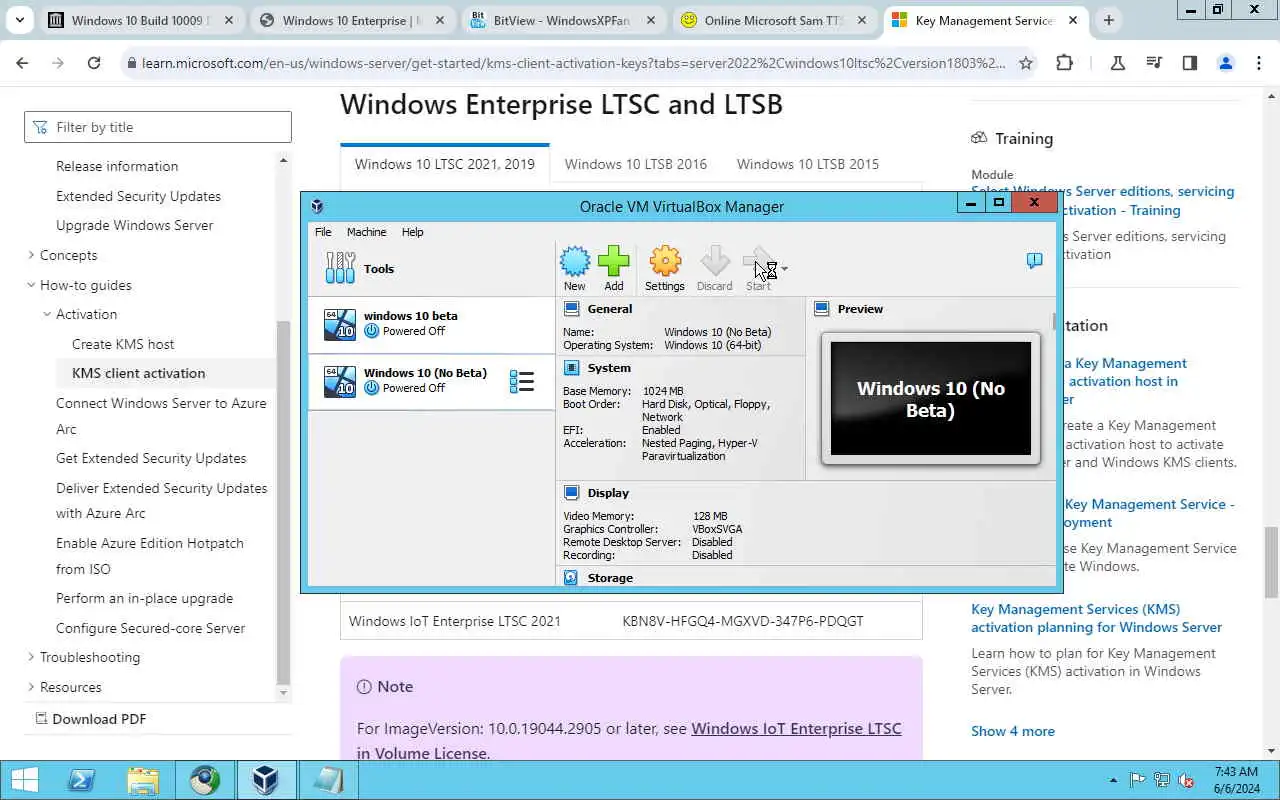Show hidden system tray icons

coord(1113,781)
